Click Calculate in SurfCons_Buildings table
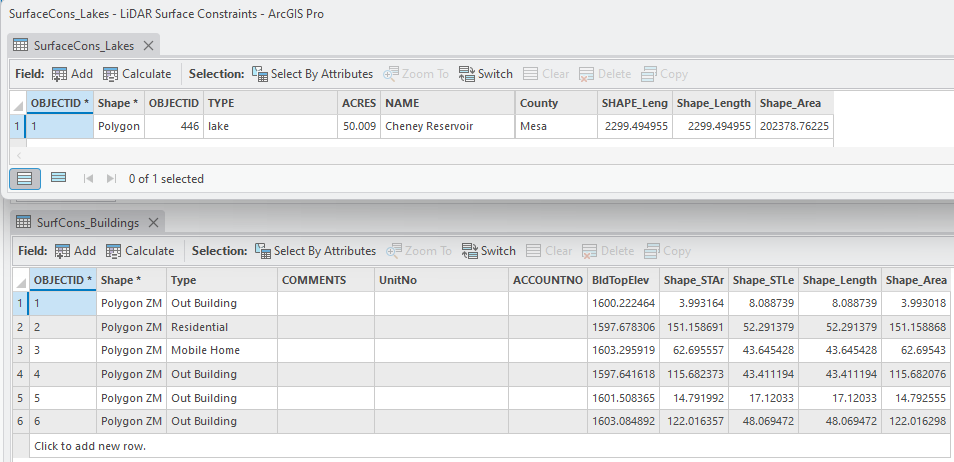Screen dimensions: 954x462 [x=140, y=251]
